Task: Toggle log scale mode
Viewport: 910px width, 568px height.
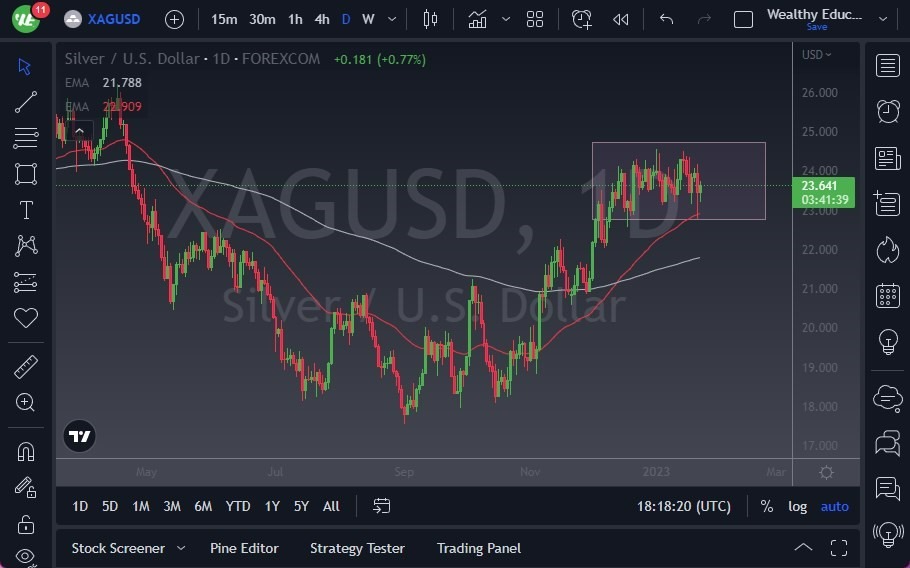Action: [797, 507]
